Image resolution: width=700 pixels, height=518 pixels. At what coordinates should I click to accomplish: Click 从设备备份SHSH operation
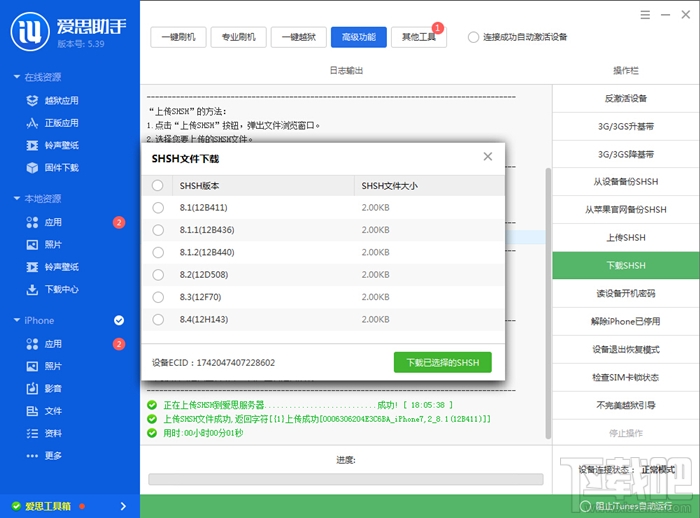(625, 182)
